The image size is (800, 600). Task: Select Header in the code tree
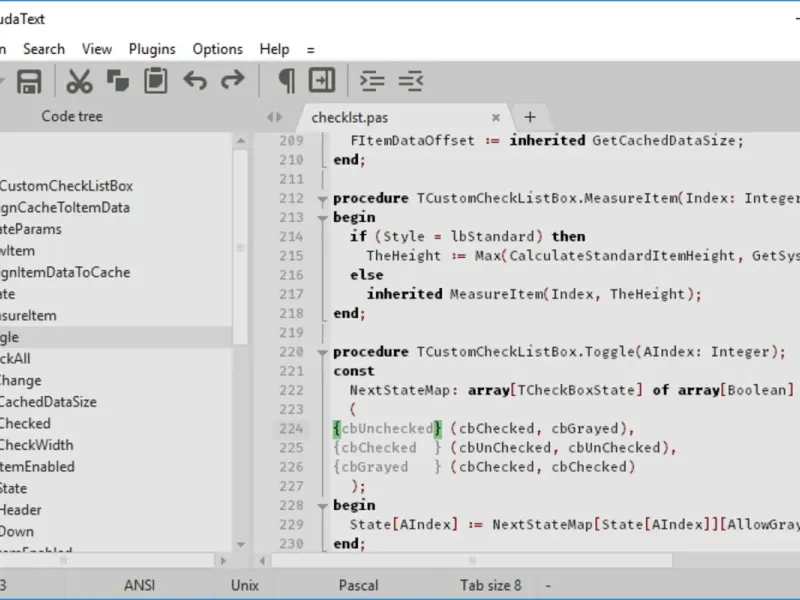point(21,510)
